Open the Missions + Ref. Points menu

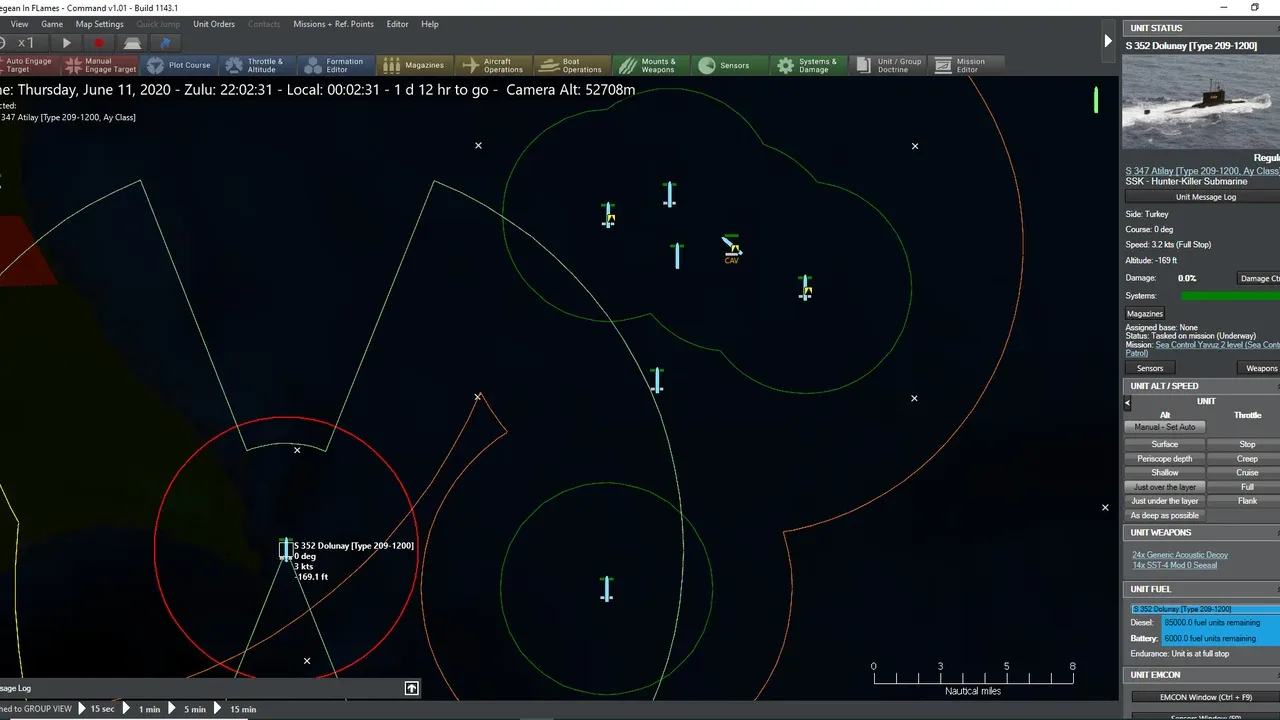tap(333, 24)
